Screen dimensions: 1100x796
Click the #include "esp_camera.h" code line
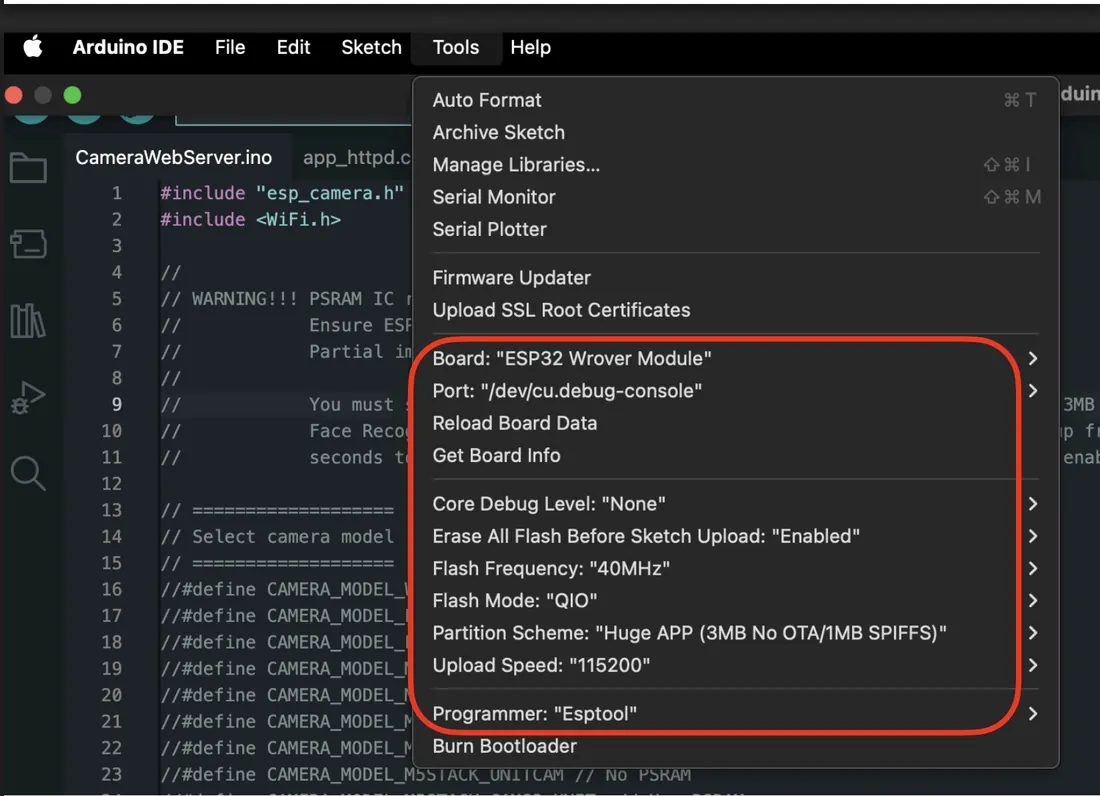point(282,193)
